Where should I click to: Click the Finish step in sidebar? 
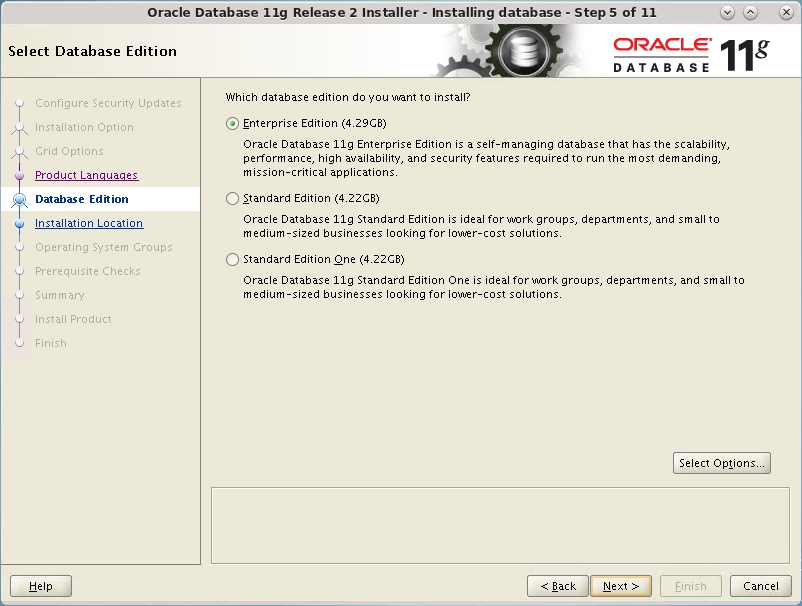pyautogui.click(x=51, y=344)
